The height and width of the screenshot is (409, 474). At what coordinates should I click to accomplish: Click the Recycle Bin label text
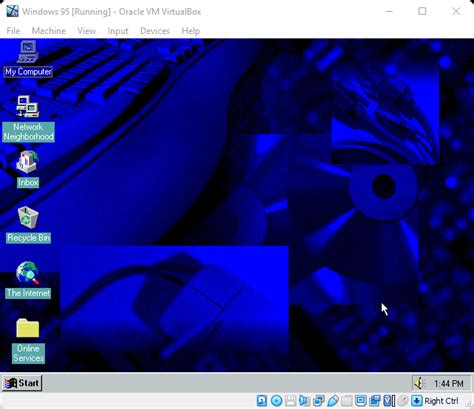(x=28, y=238)
